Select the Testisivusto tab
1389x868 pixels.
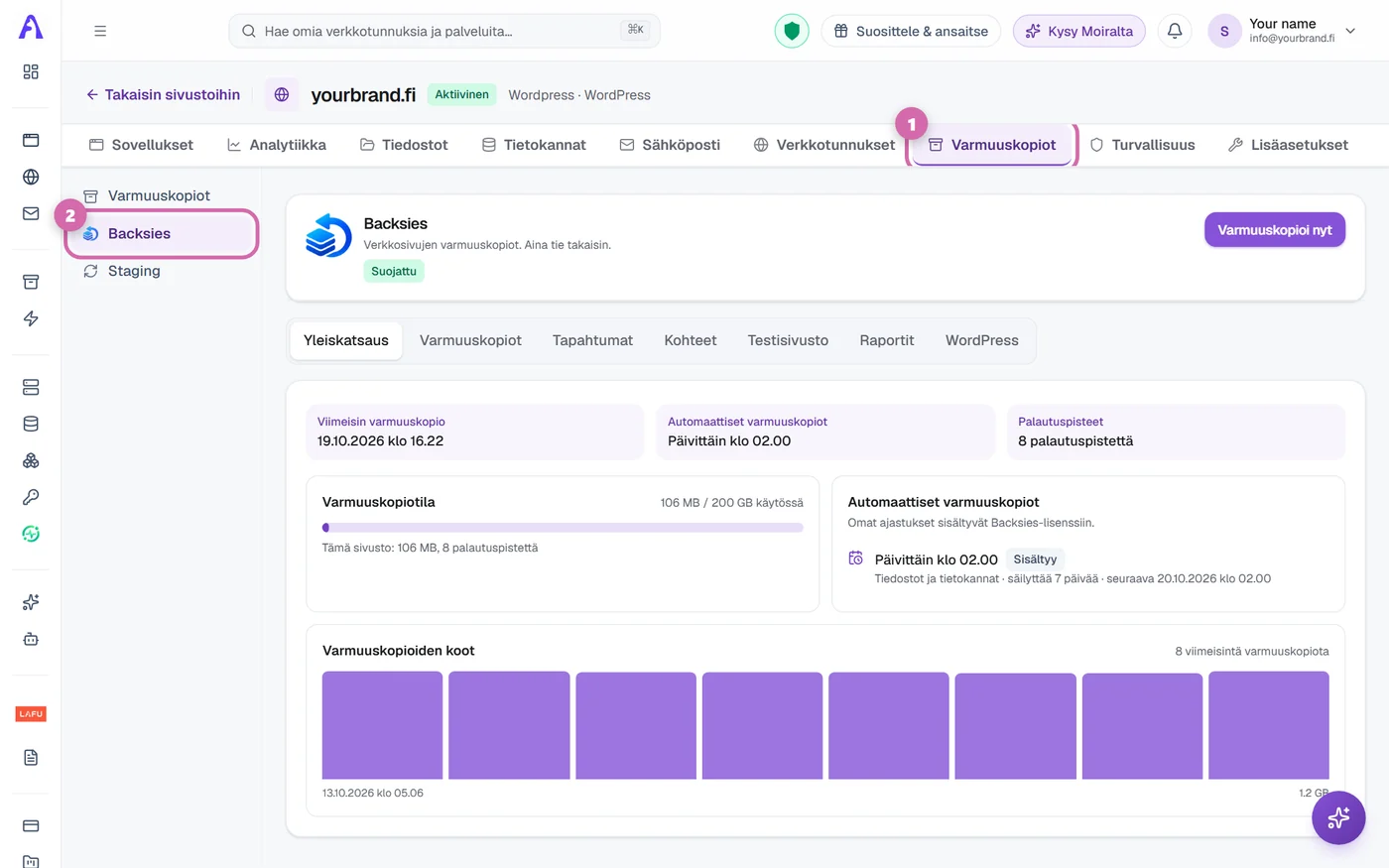point(788,340)
